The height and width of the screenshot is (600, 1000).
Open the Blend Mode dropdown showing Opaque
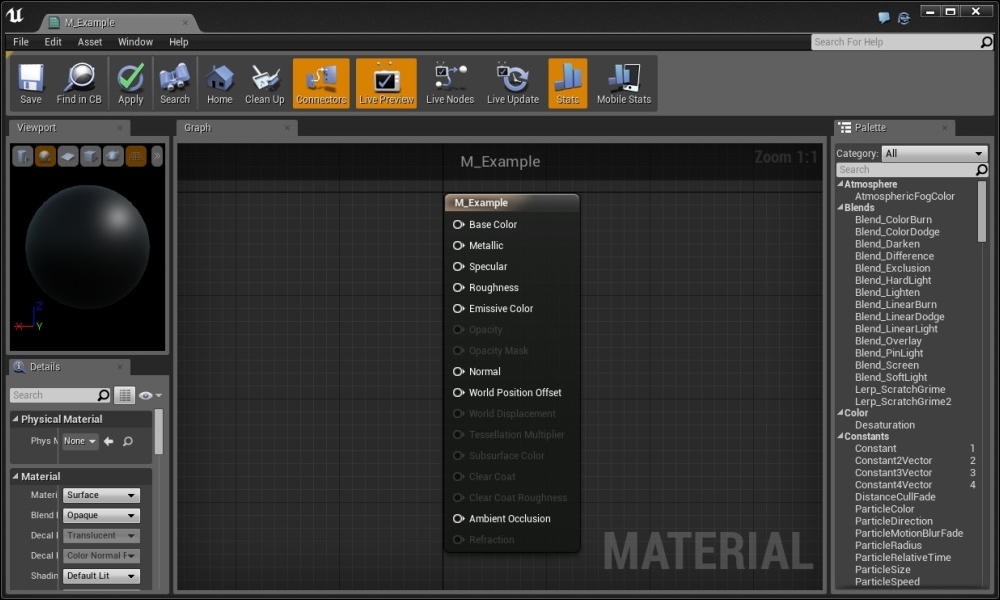coord(100,515)
